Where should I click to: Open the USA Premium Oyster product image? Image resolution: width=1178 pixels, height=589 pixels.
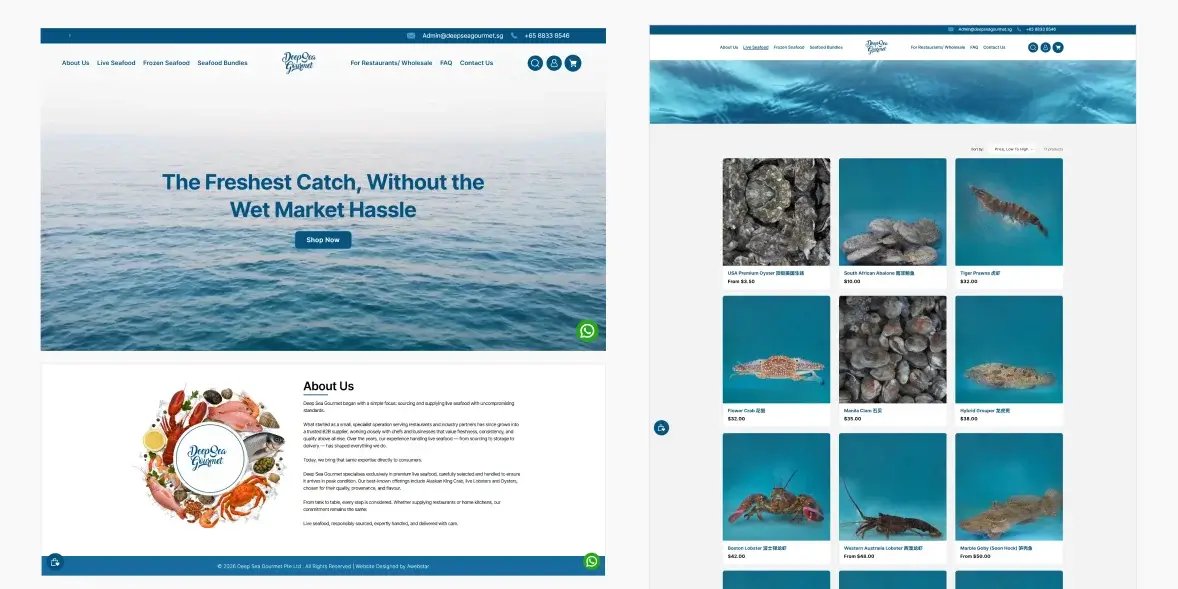pyautogui.click(x=776, y=212)
